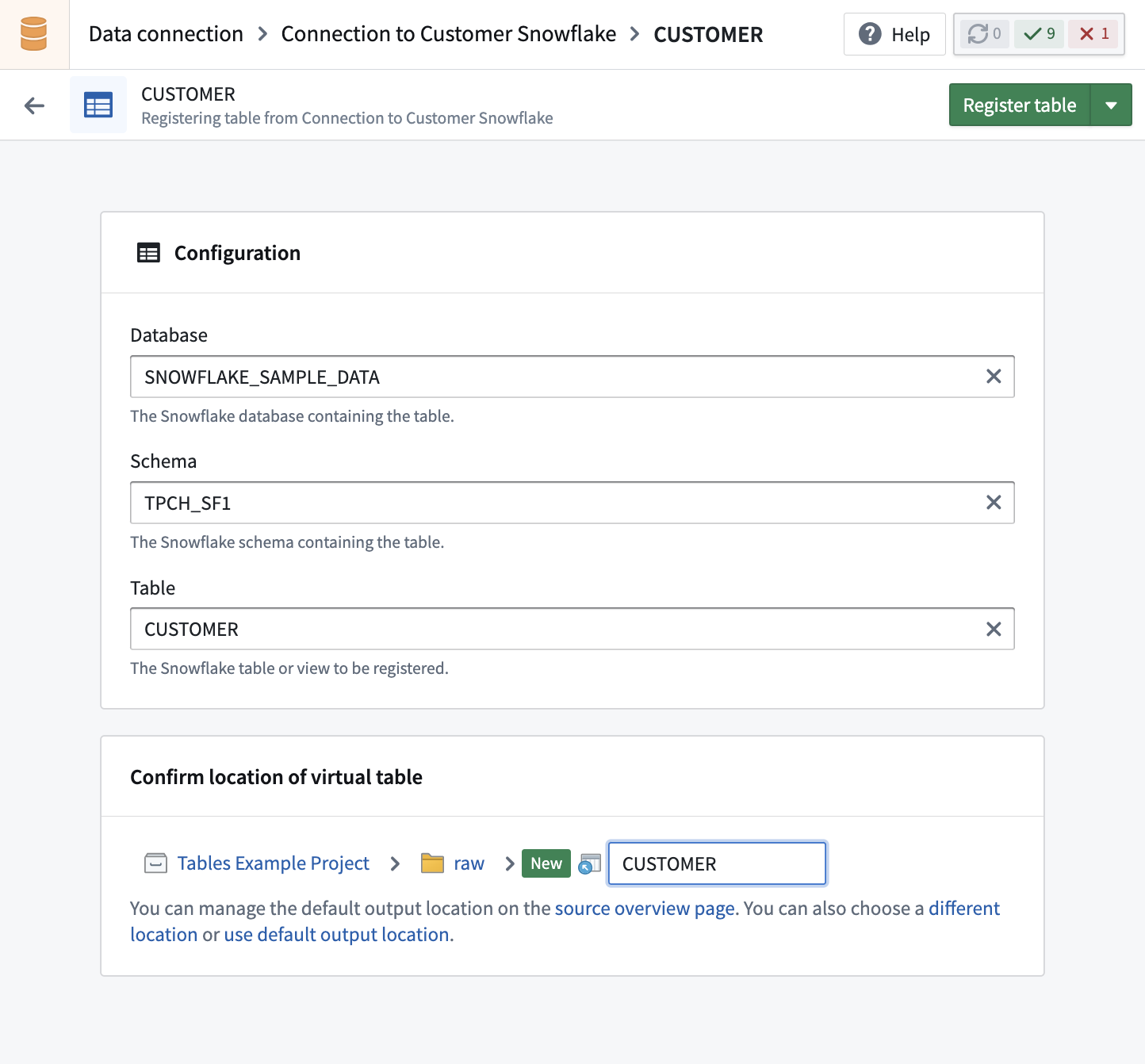
Task: Click the Database field label
Action: click(169, 335)
